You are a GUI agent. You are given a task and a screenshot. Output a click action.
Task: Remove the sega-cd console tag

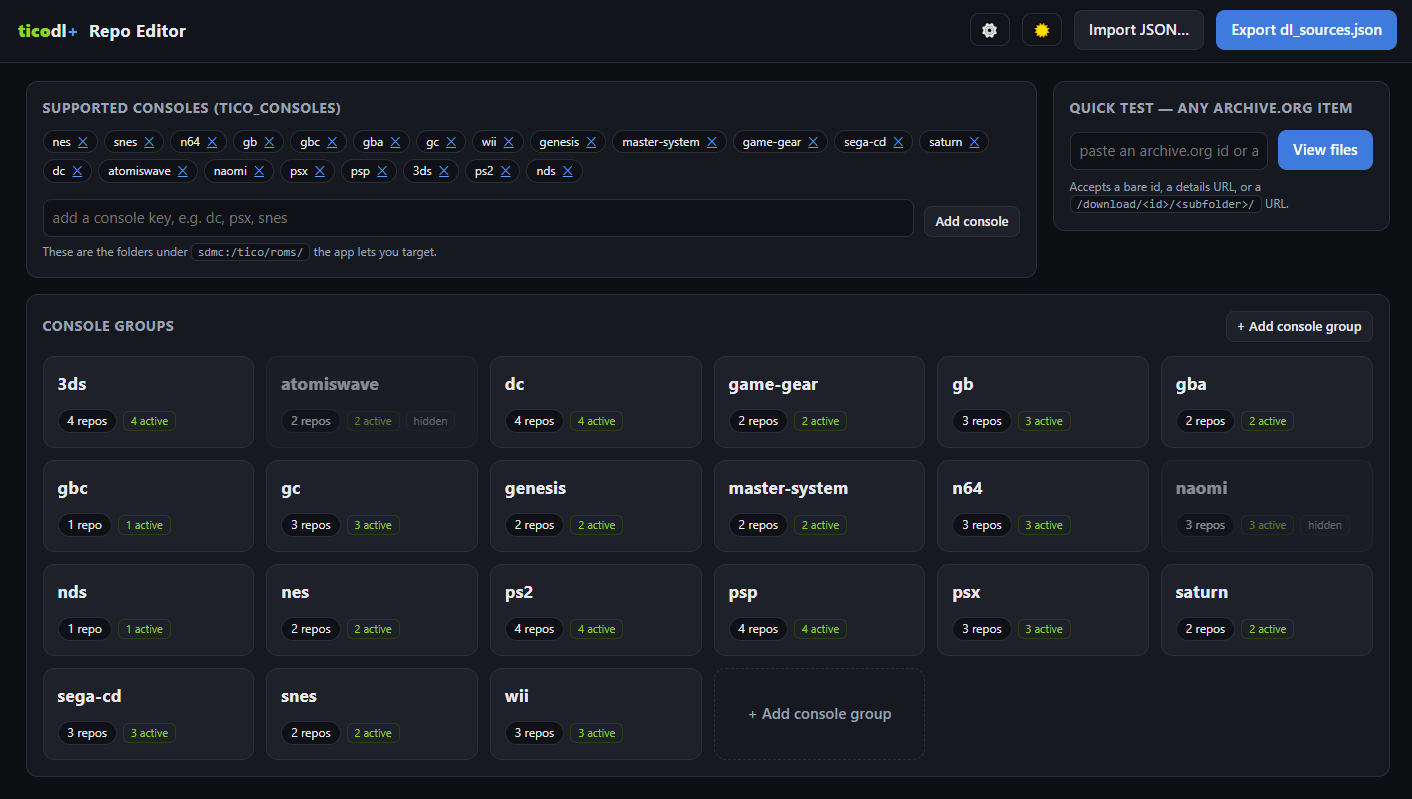(x=898, y=142)
